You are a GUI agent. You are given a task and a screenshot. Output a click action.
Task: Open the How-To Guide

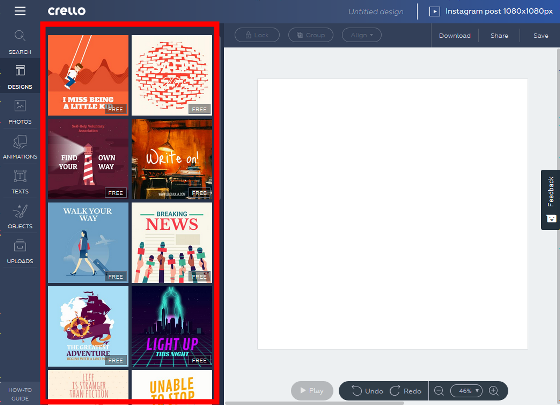point(20,394)
